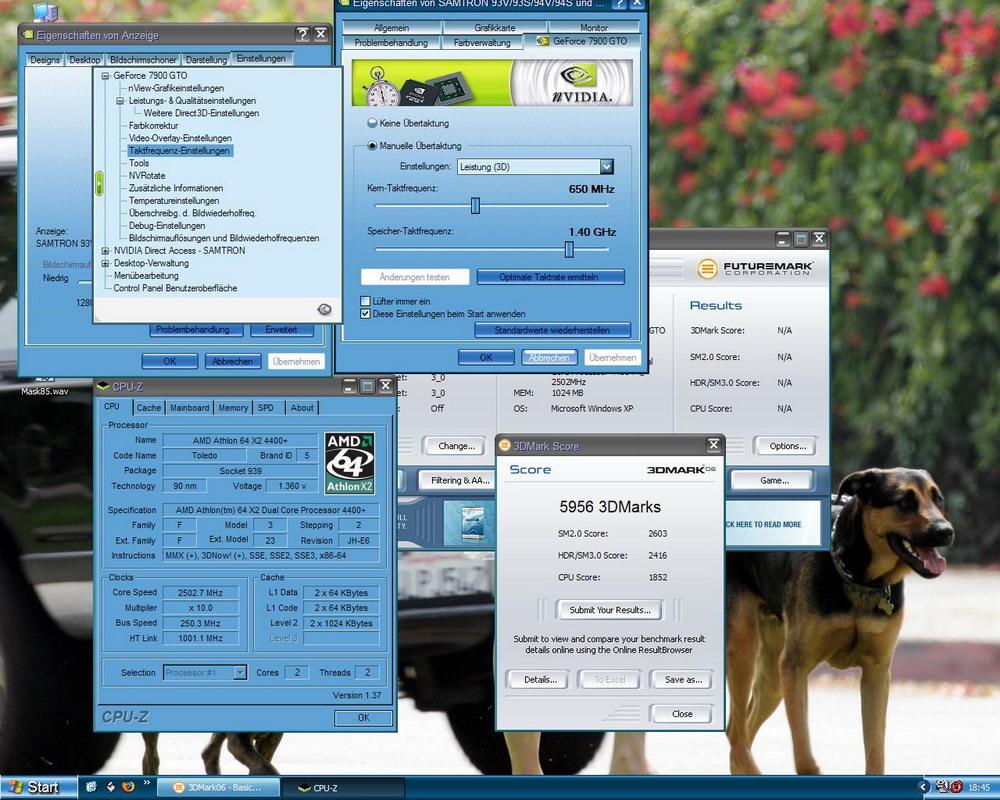The height and width of the screenshot is (800, 1000).
Task: Click the Filtering & AA... button in 3DMark06
Action: 459,480
